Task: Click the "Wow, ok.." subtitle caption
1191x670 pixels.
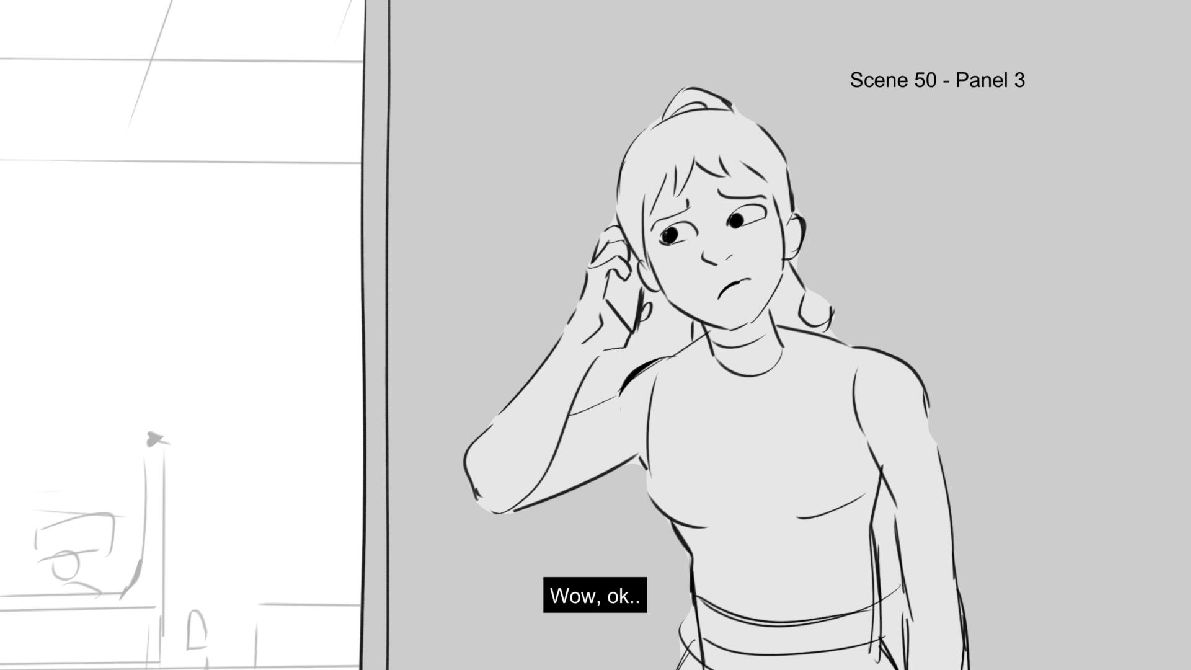Action: click(x=595, y=595)
